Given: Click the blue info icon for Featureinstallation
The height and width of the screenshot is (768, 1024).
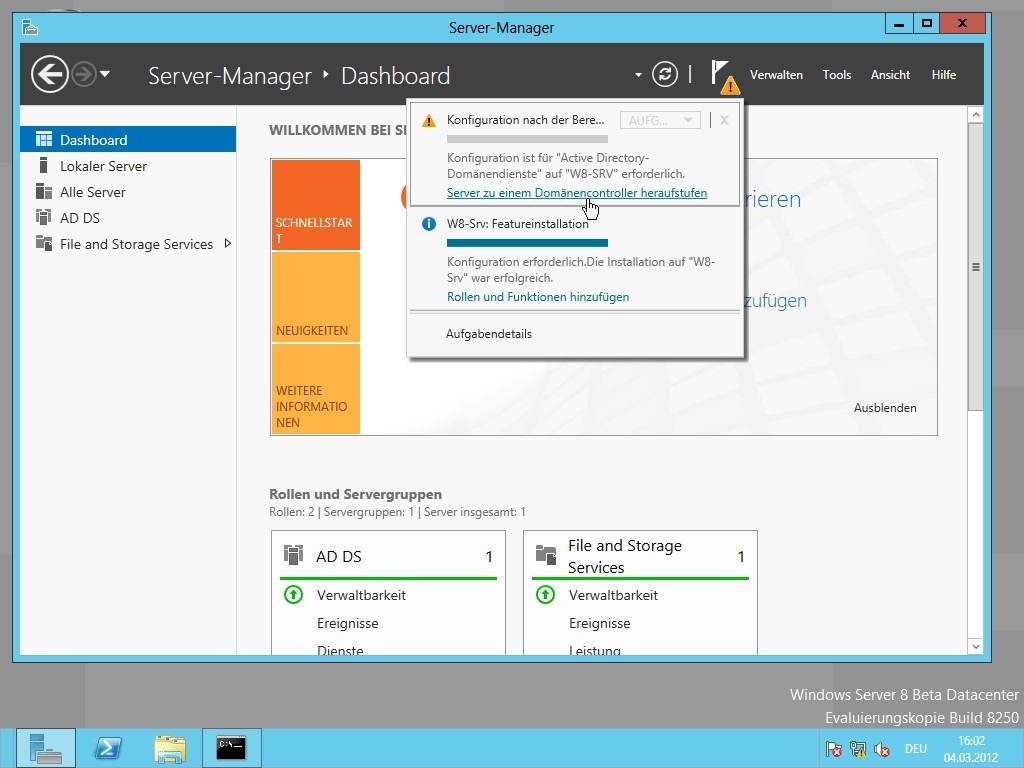Looking at the screenshot, I should tap(428, 224).
